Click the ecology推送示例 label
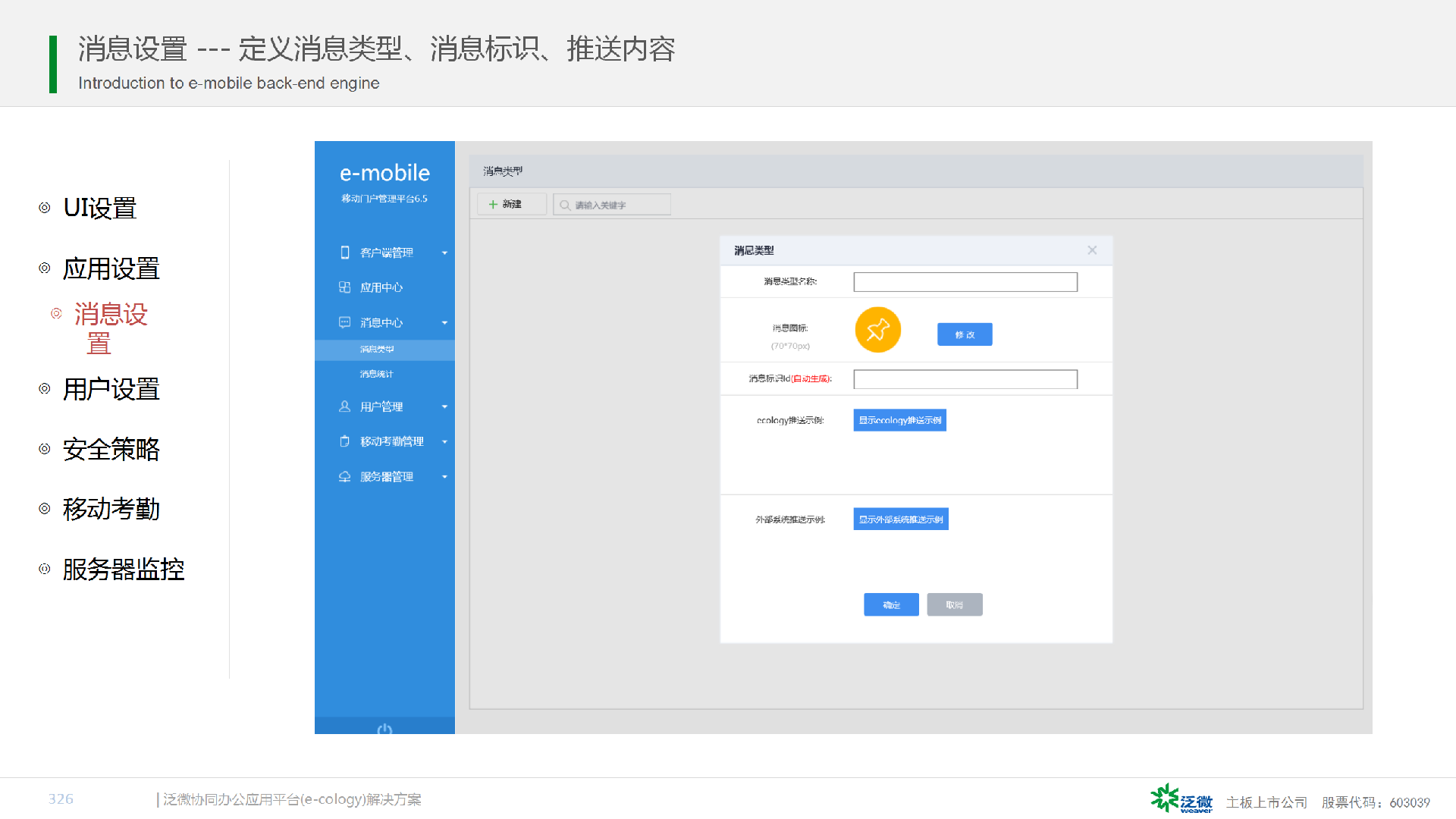 tap(790, 420)
